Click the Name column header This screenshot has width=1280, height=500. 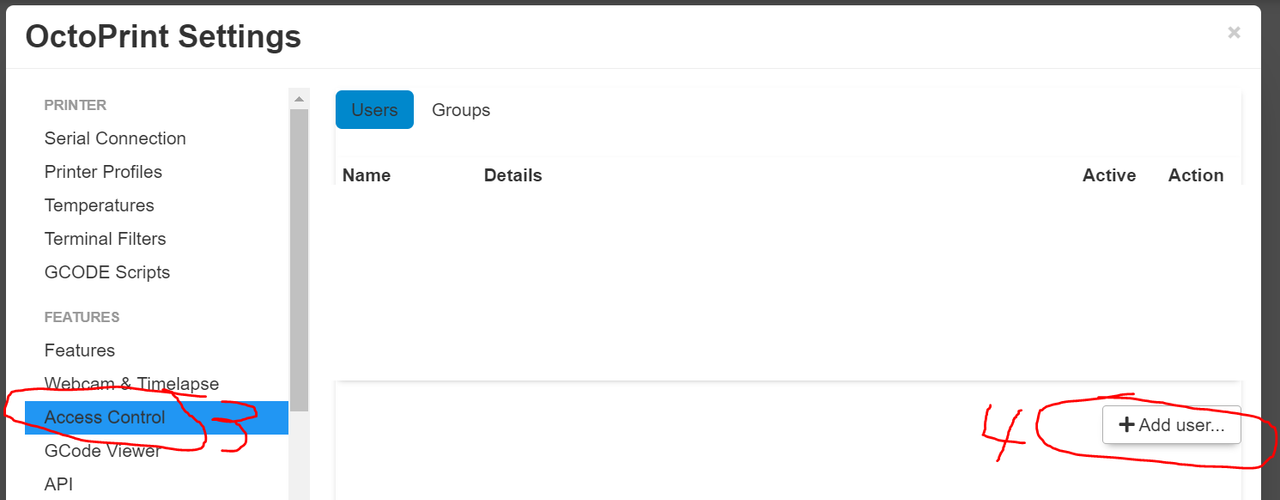[x=366, y=175]
